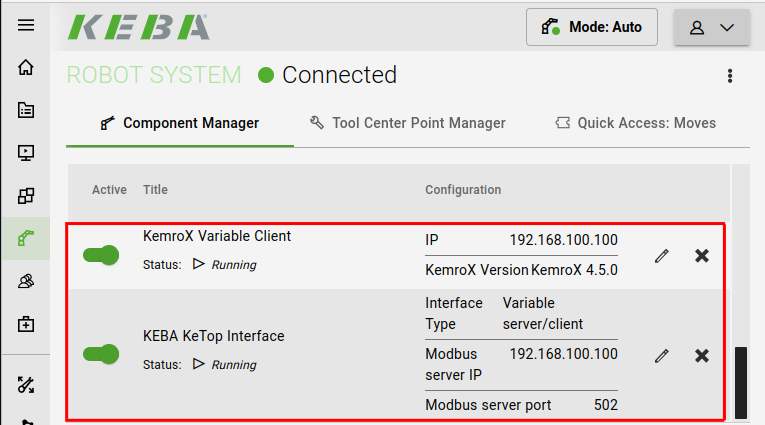Open the user account dropdown

[x=712, y=27]
